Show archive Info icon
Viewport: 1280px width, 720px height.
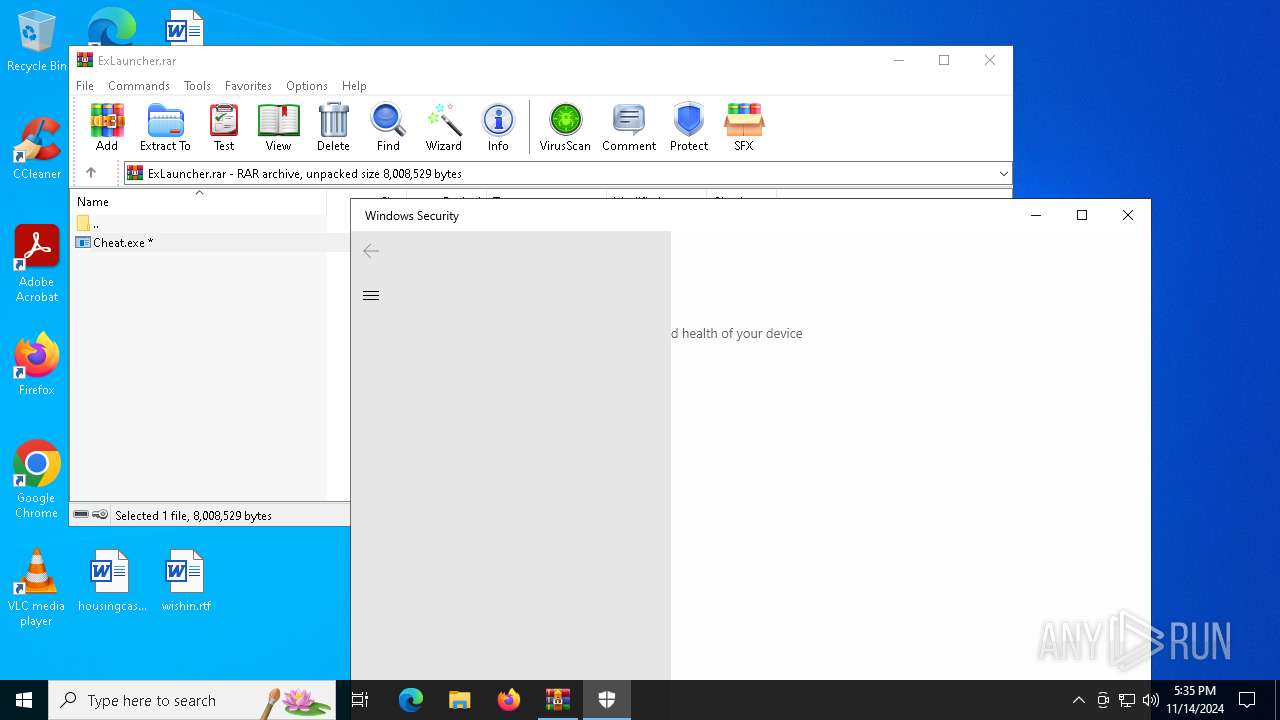point(498,126)
